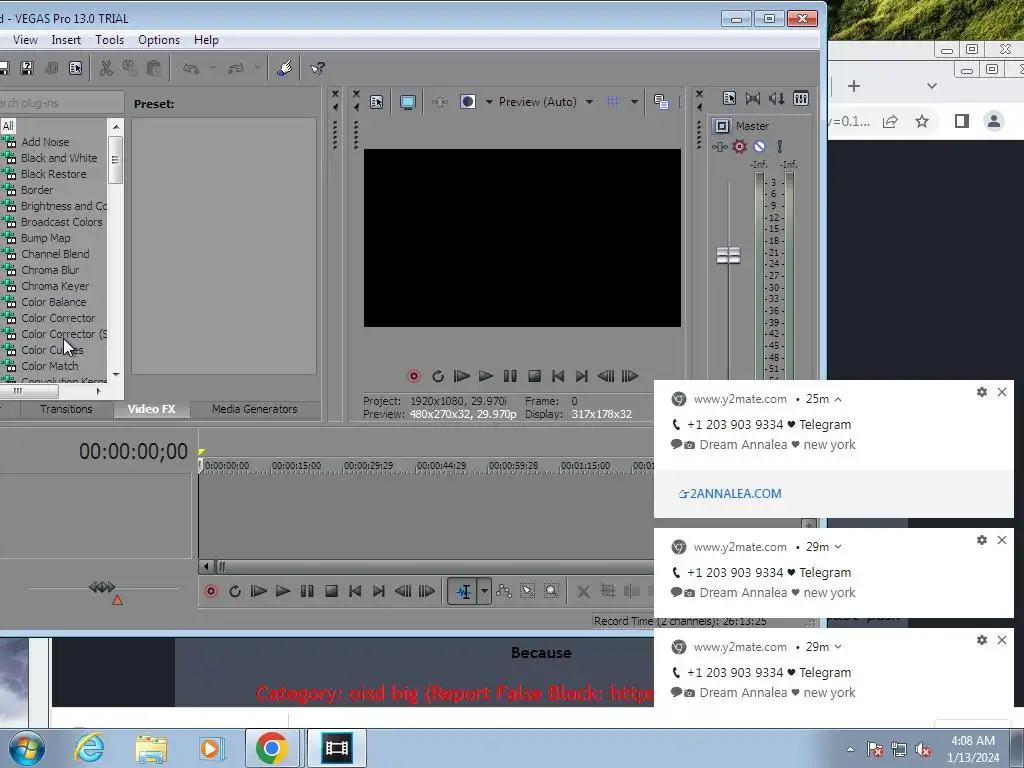This screenshot has height=768, width=1024.
Task: Toggle Dim Output speaker icon
Action: click(776, 99)
